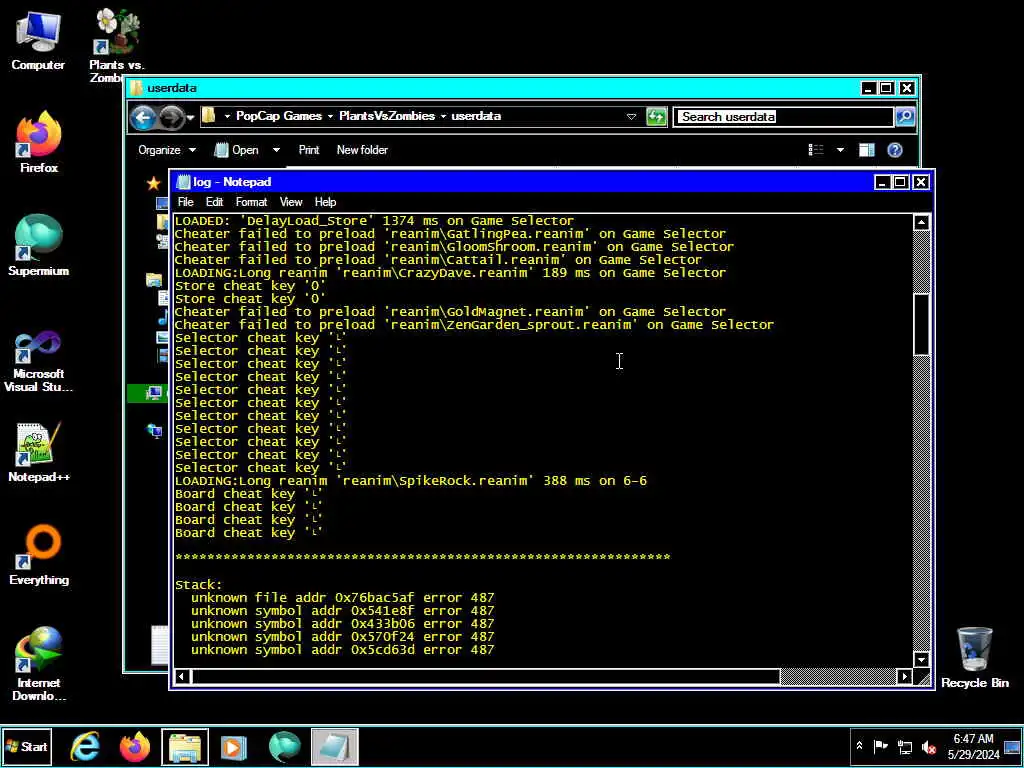
Task: Open Windows Media Player from taskbar
Action: tap(234, 746)
